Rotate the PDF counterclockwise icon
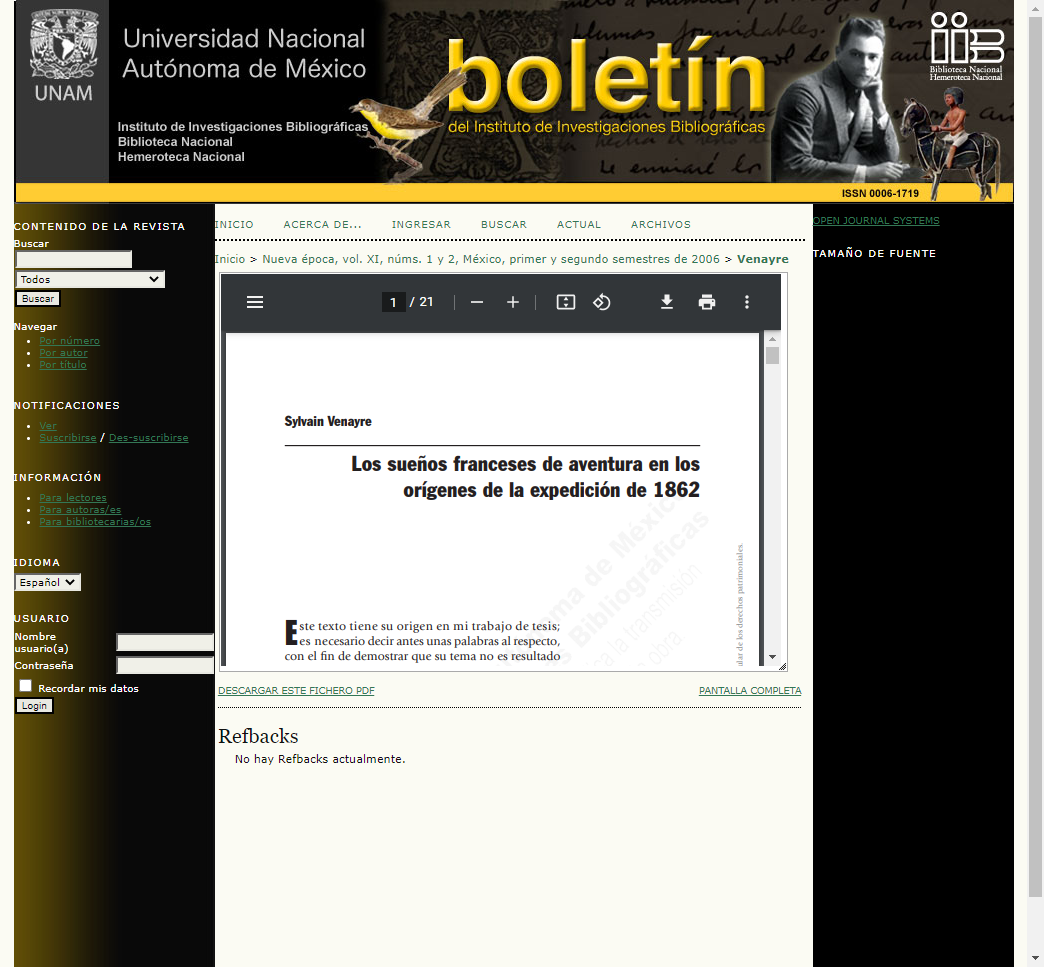This screenshot has width=1044, height=967. click(x=601, y=302)
